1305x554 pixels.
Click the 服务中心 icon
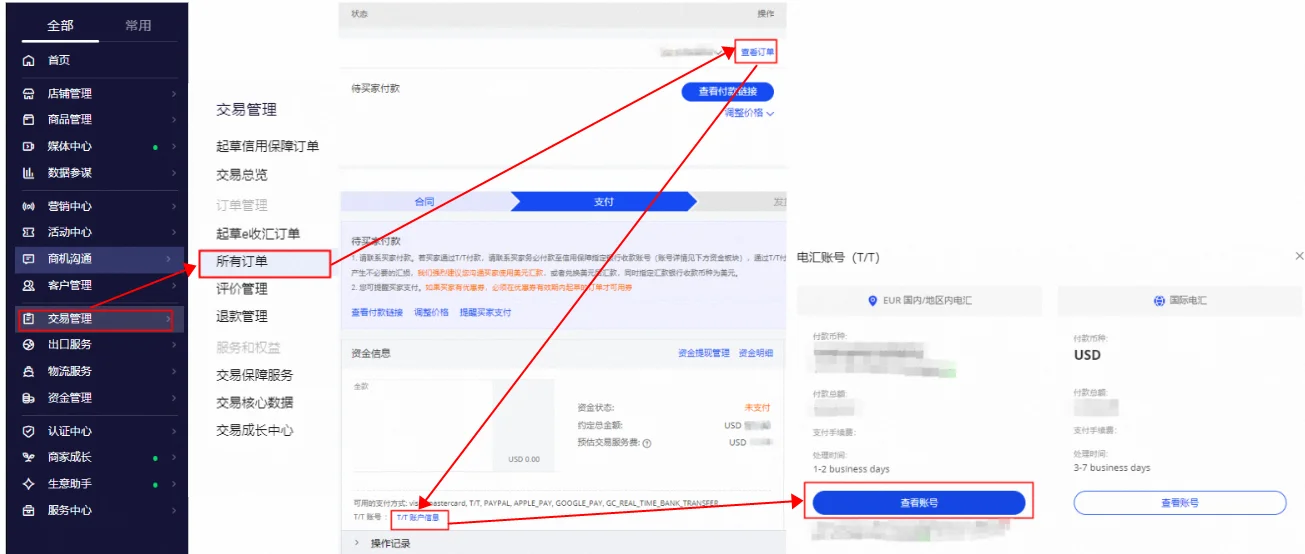coord(28,511)
